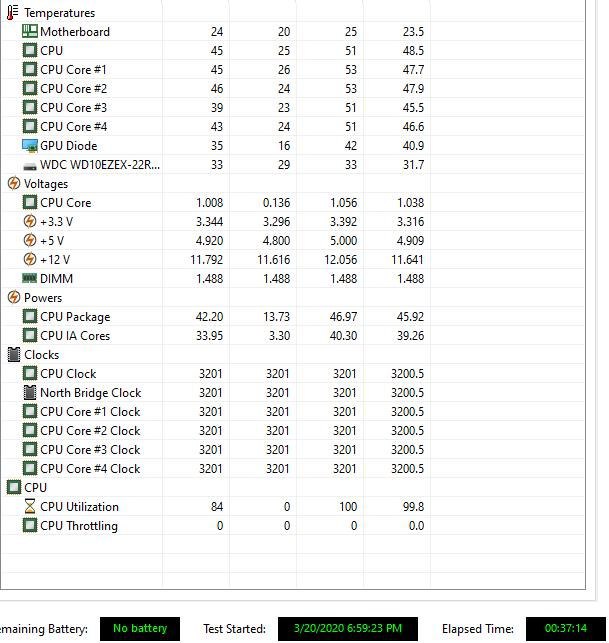This screenshot has width=609, height=643.
Task: Click the Clocks section chip icon
Action: click(14, 354)
